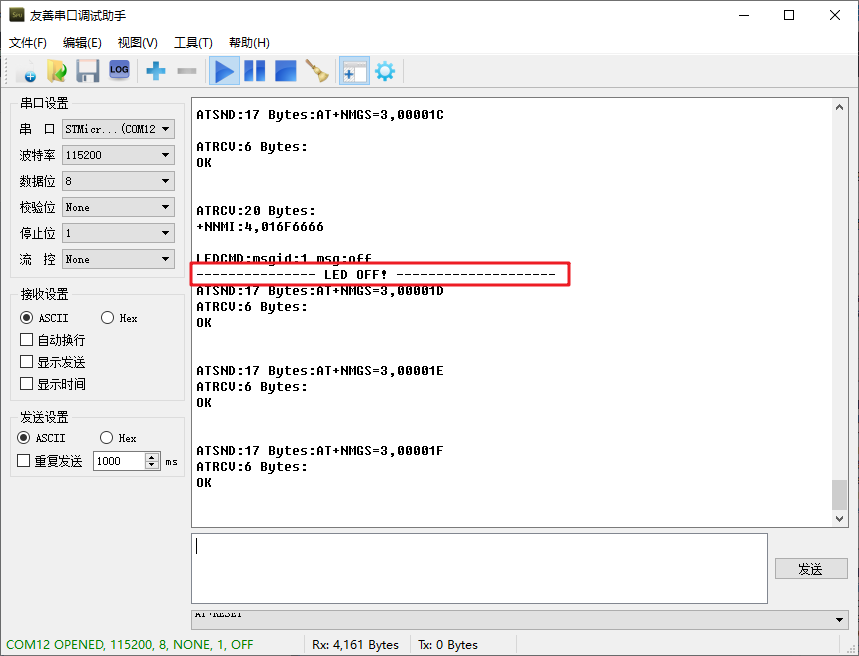Screen dimensions: 859x656
Task: Toggle the LOG recording icon
Action: pos(119,70)
